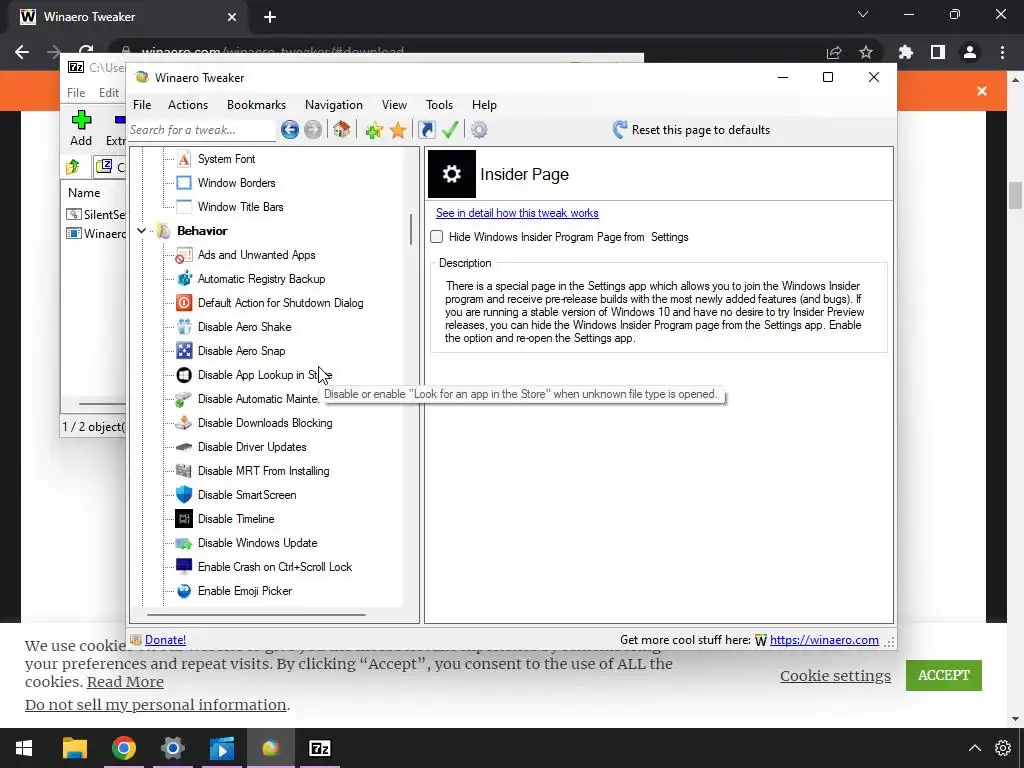Click the Disable Aero Shake icon

click(184, 327)
